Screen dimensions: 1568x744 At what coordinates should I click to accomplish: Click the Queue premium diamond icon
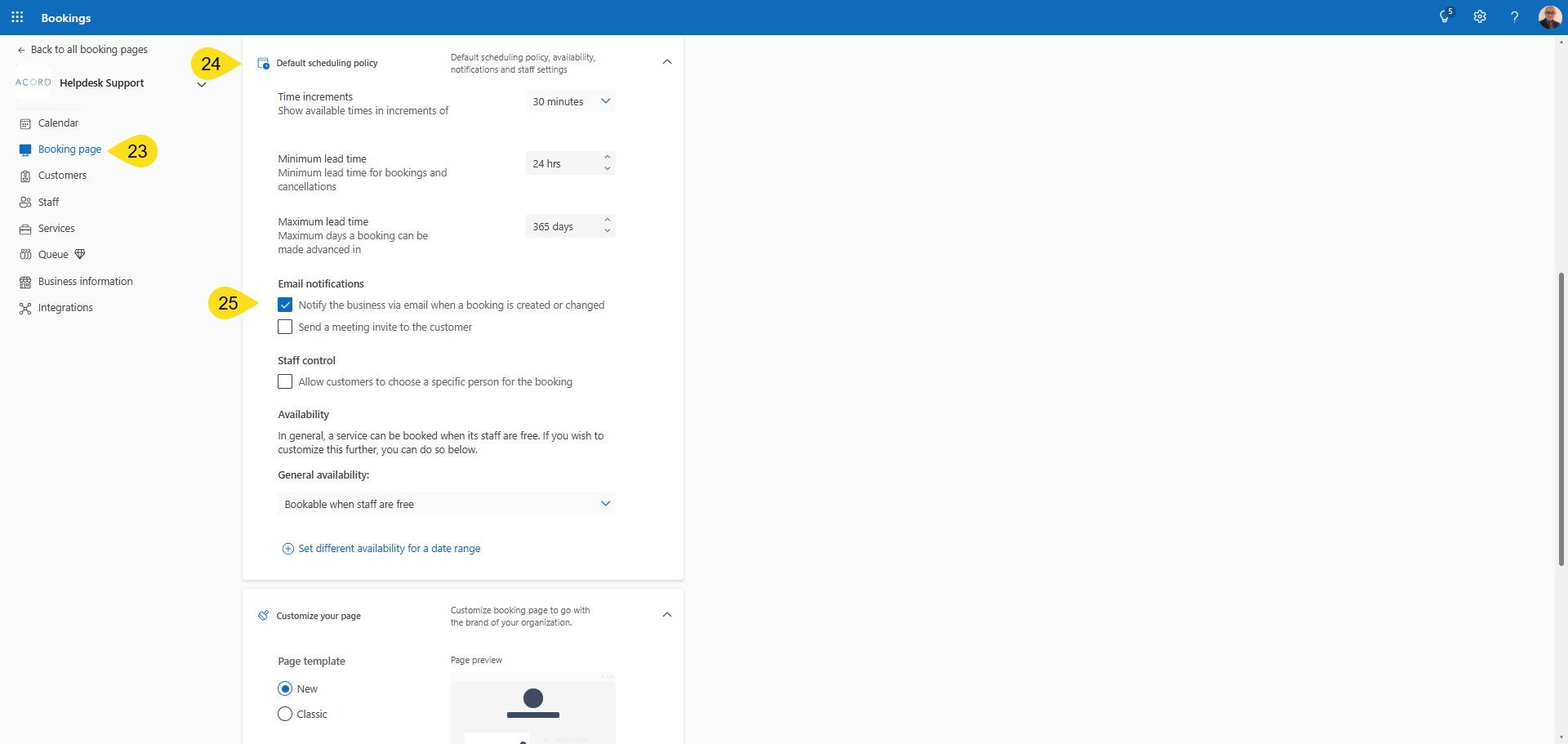click(x=80, y=254)
